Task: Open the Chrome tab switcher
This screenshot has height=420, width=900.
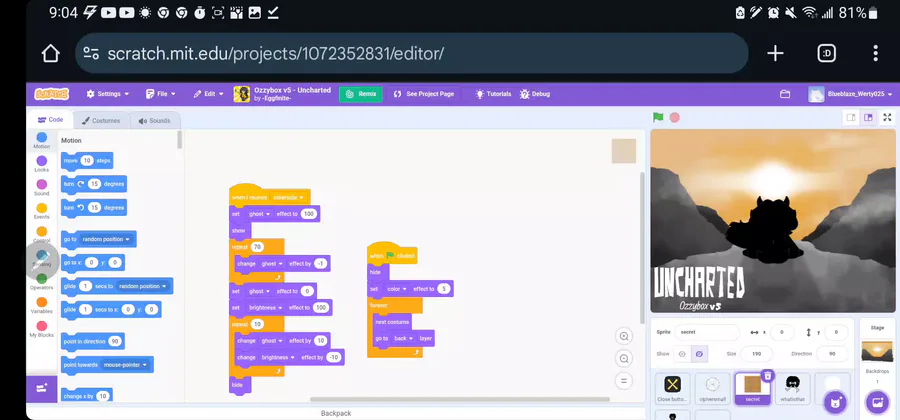Action: (826, 53)
